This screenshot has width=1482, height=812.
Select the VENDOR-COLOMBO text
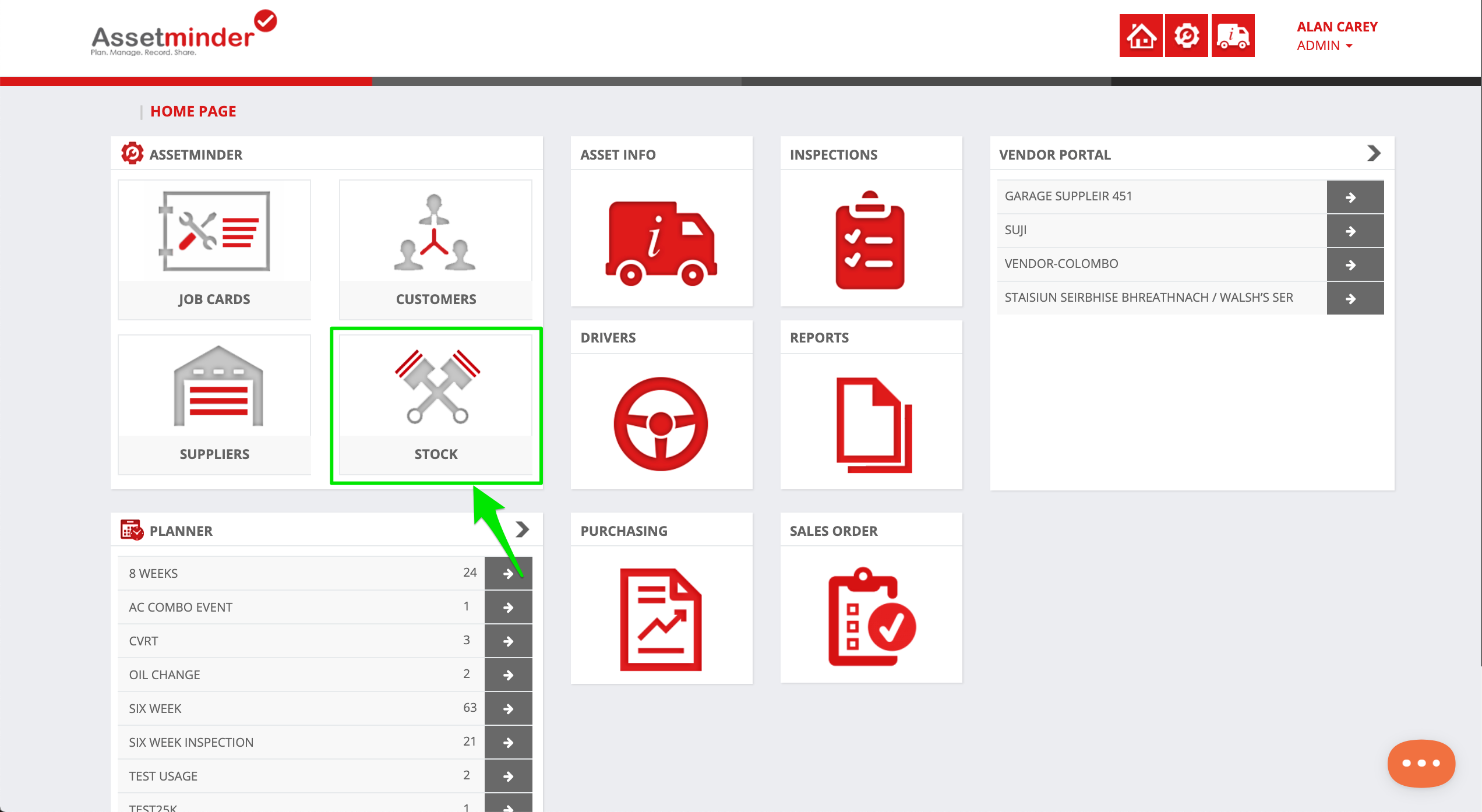point(1061,263)
